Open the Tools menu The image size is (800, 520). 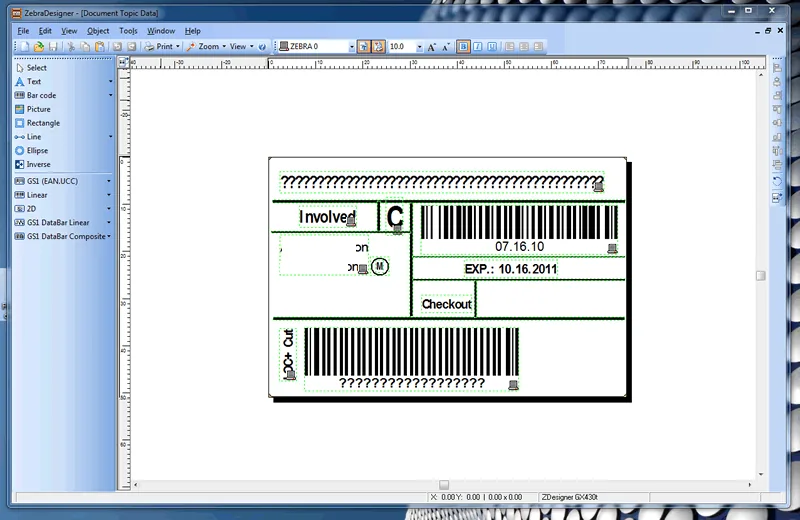[128, 31]
